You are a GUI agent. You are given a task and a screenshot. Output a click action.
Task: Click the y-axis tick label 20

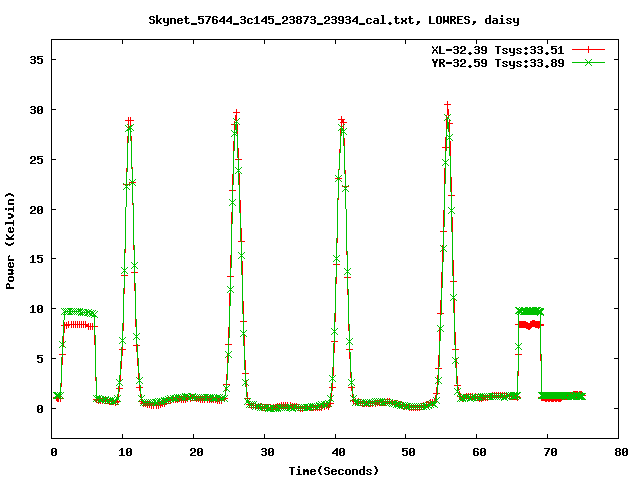point(36,209)
